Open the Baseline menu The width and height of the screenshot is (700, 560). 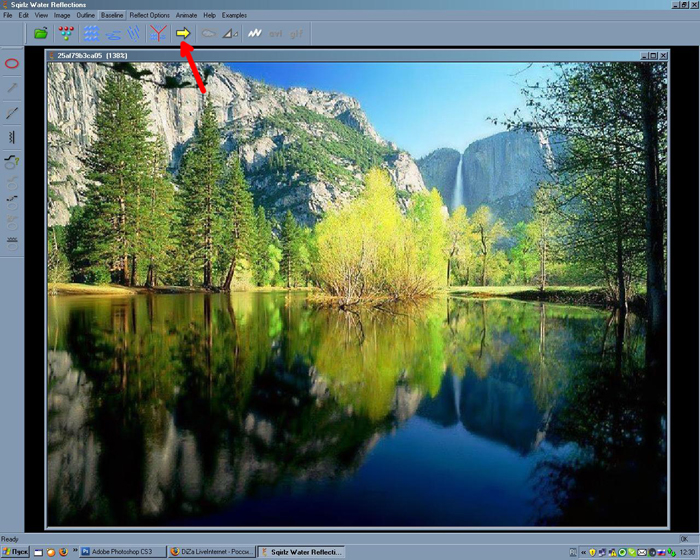click(x=112, y=15)
